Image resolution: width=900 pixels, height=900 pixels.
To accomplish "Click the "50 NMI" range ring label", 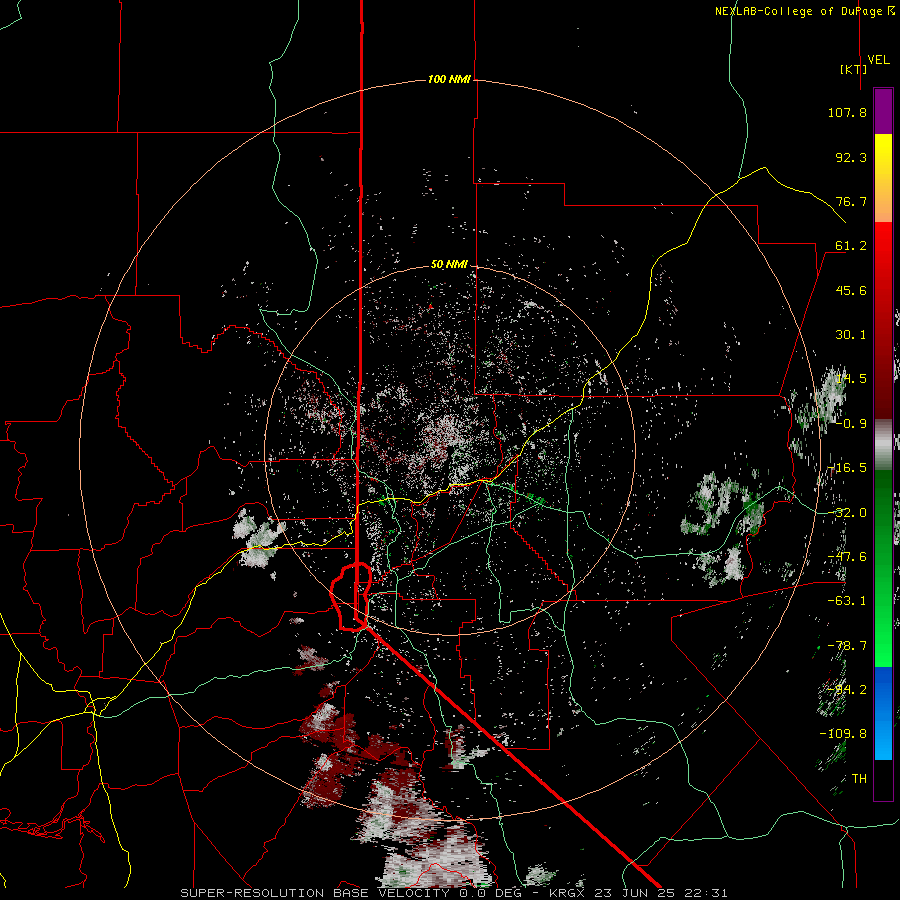I will (x=449, y=265).
